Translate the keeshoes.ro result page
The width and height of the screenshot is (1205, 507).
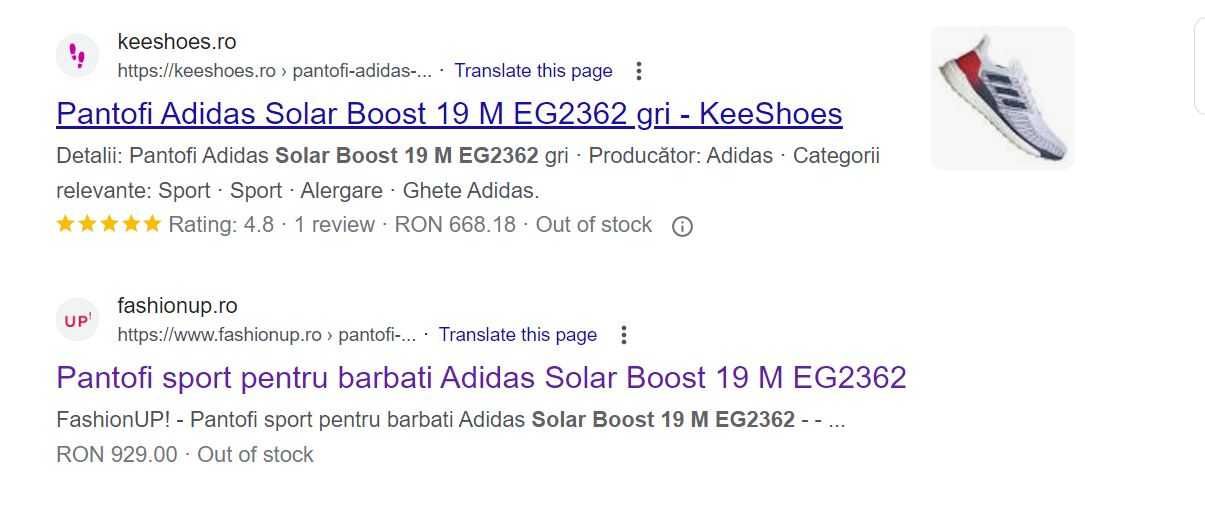tap(533, 71)
